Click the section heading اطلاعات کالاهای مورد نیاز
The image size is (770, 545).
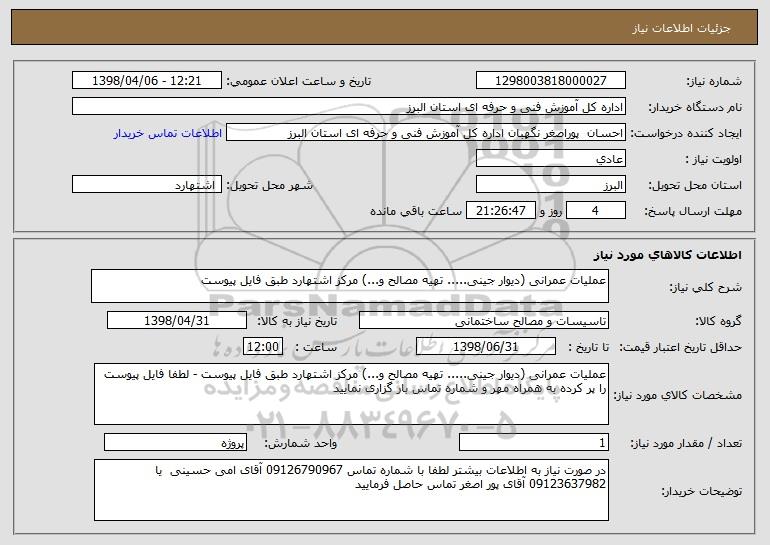(667, 255)
